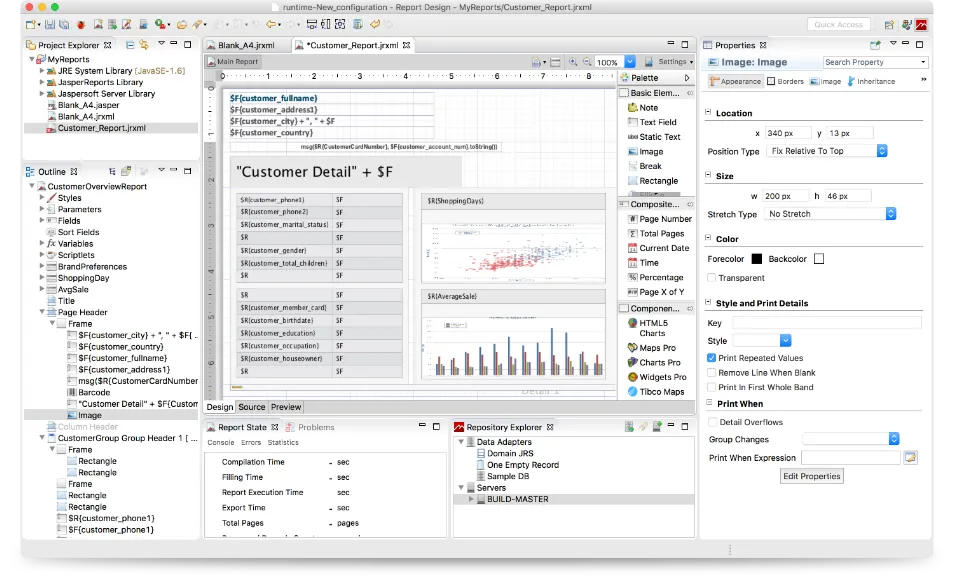Uncheck Print Repeated Values checkbox

click(712, 358)
